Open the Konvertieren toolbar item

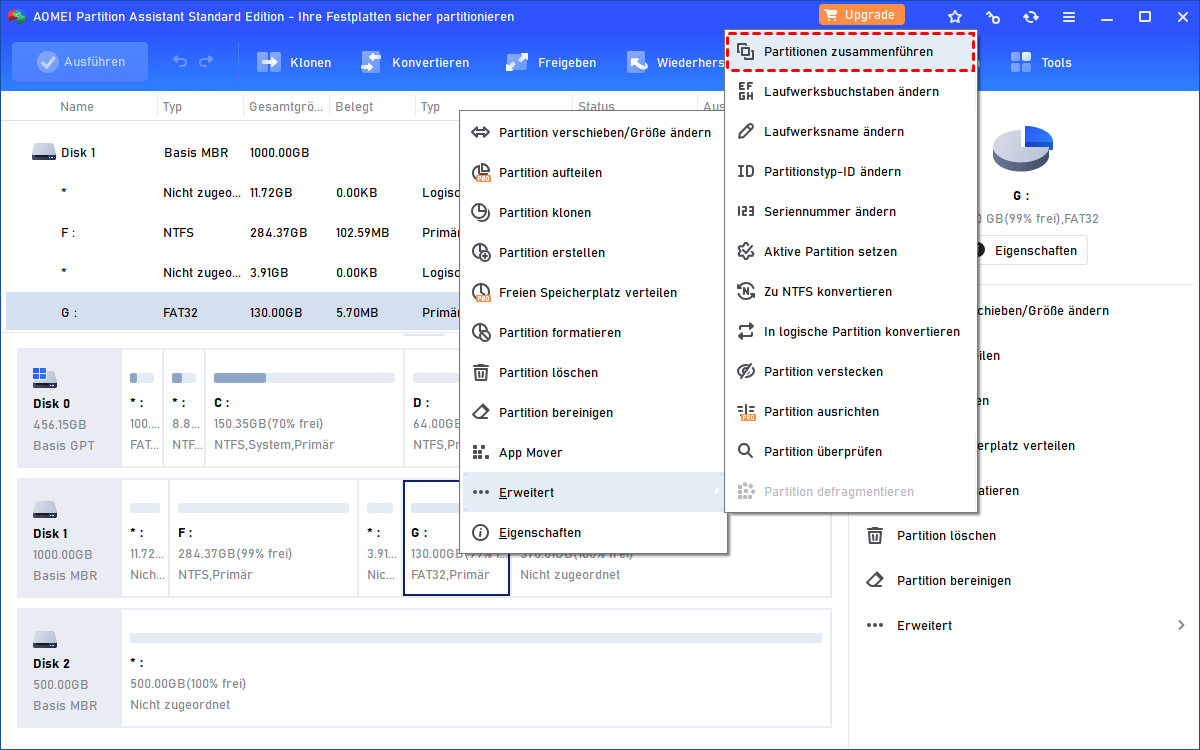click(x=414, y=62)
